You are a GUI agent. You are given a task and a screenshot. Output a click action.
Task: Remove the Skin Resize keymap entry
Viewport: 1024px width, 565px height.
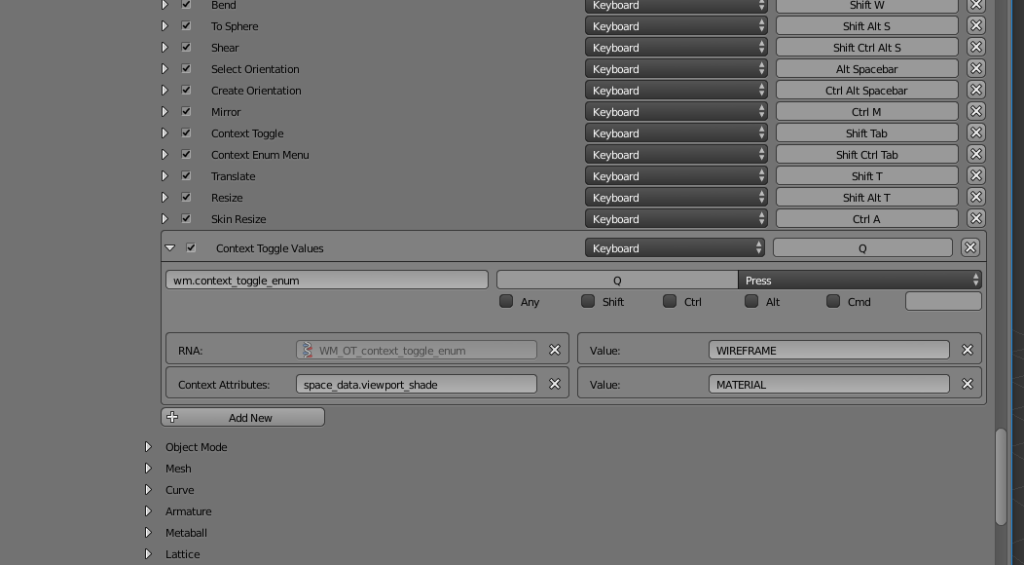[976, 219]
